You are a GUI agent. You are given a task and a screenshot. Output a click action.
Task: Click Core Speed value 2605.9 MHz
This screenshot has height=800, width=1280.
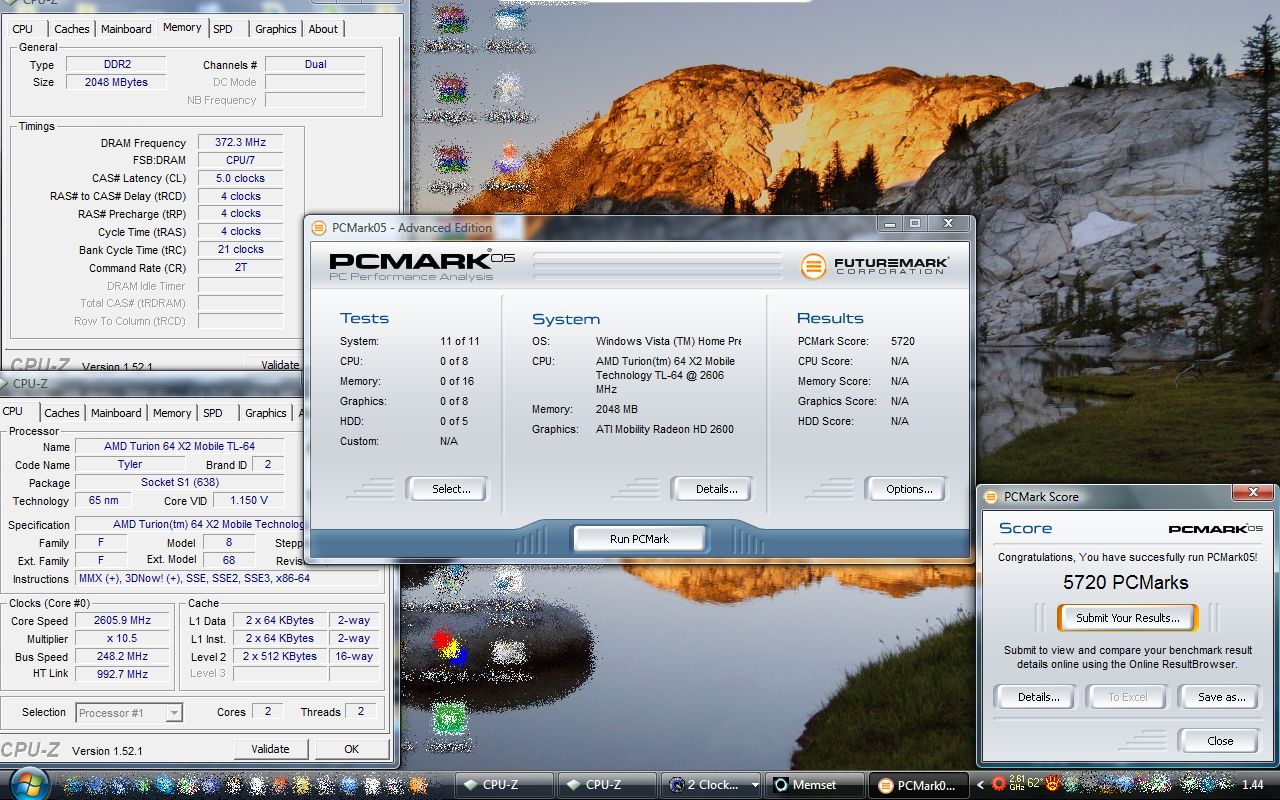pos(123,620)
